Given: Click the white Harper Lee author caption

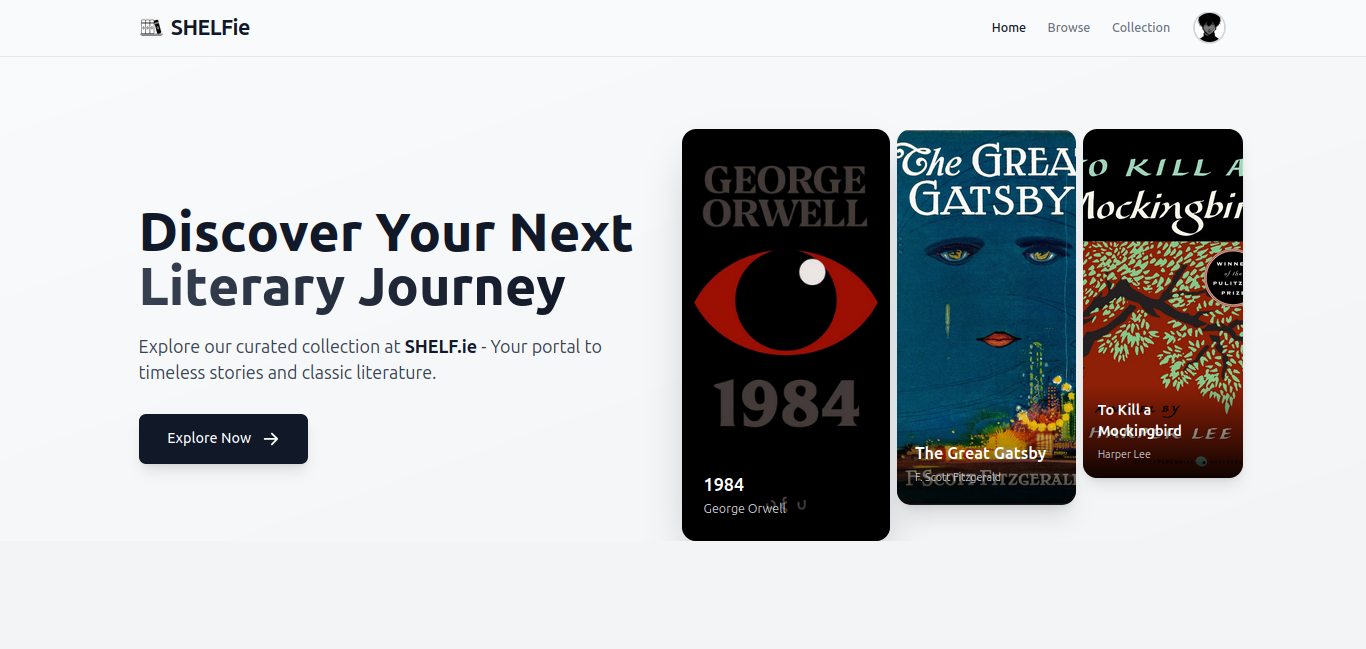Looking at the screenshot, I should [1124, 454].
